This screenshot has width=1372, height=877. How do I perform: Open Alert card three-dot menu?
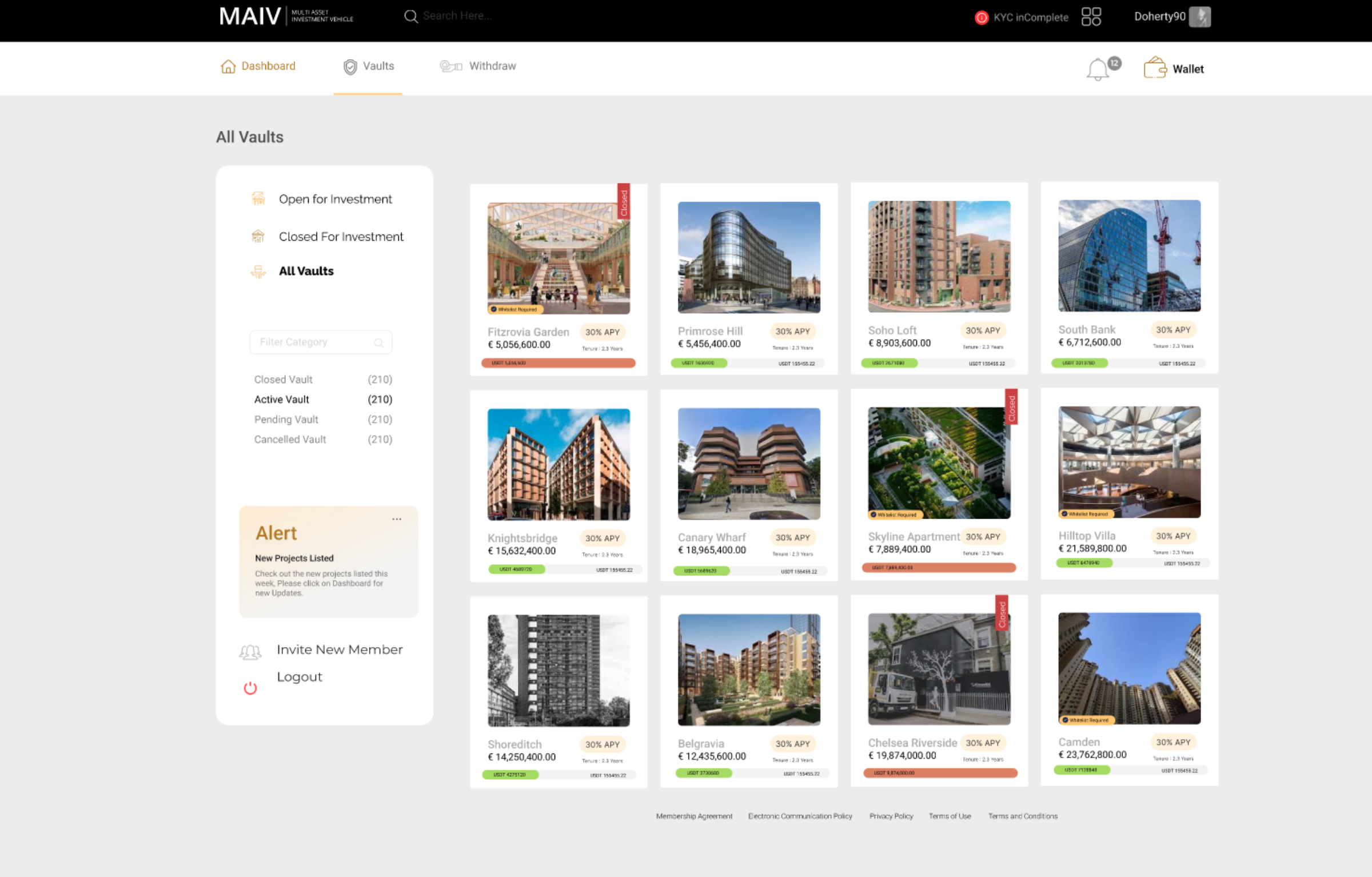[397, 519]
